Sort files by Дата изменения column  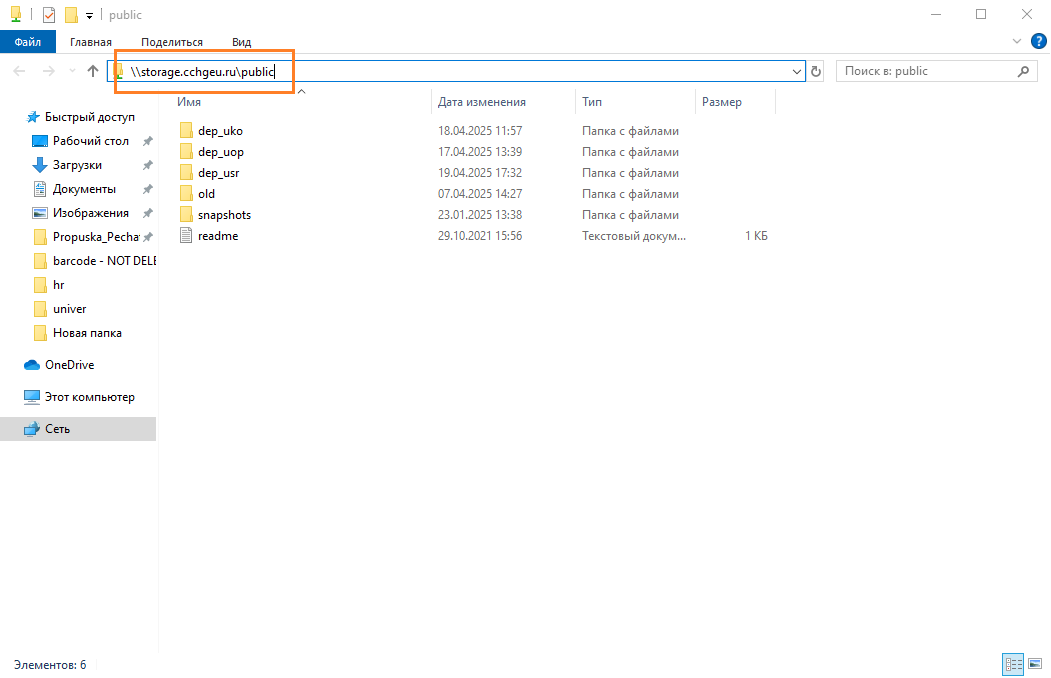point(481,102)
